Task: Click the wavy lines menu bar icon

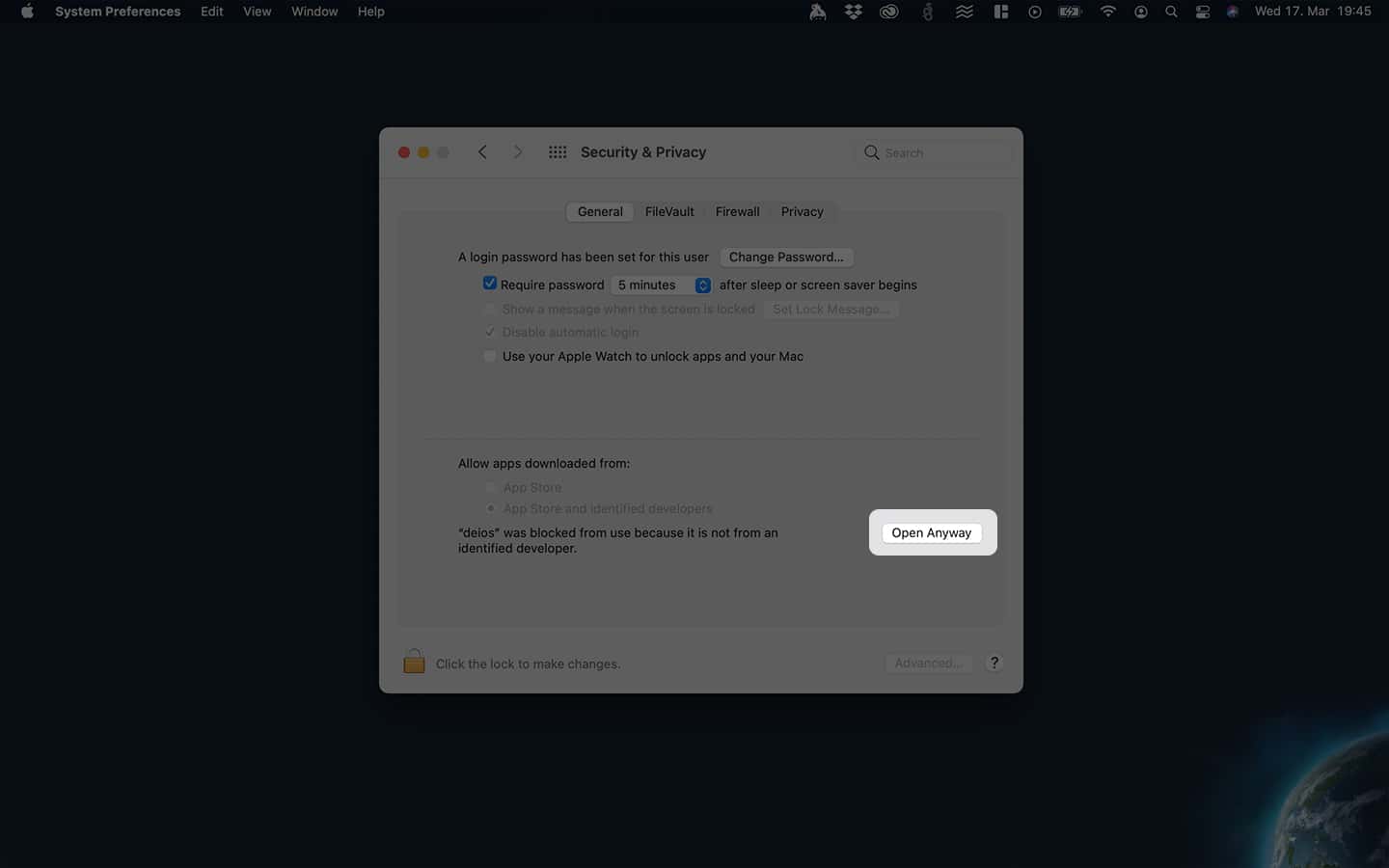Action: tap(965, 12)
